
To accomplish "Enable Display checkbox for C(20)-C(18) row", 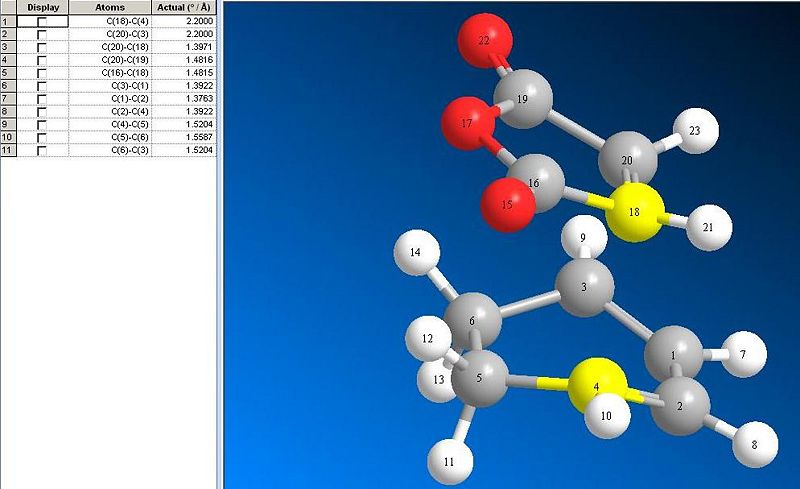I will [42, 47].
